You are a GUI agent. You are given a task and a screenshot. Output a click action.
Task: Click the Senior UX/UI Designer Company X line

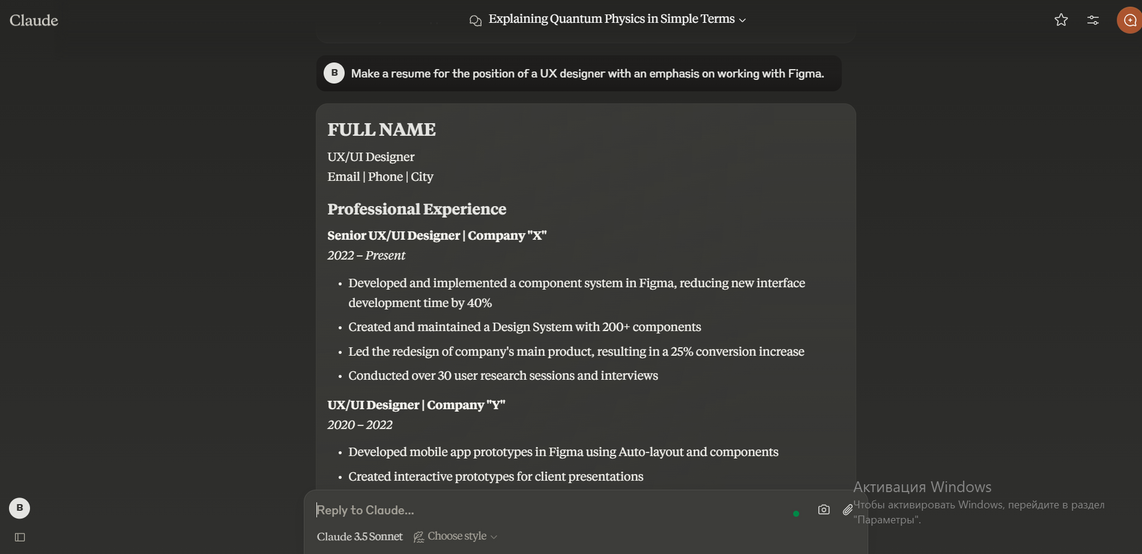[x=437, y=236]
